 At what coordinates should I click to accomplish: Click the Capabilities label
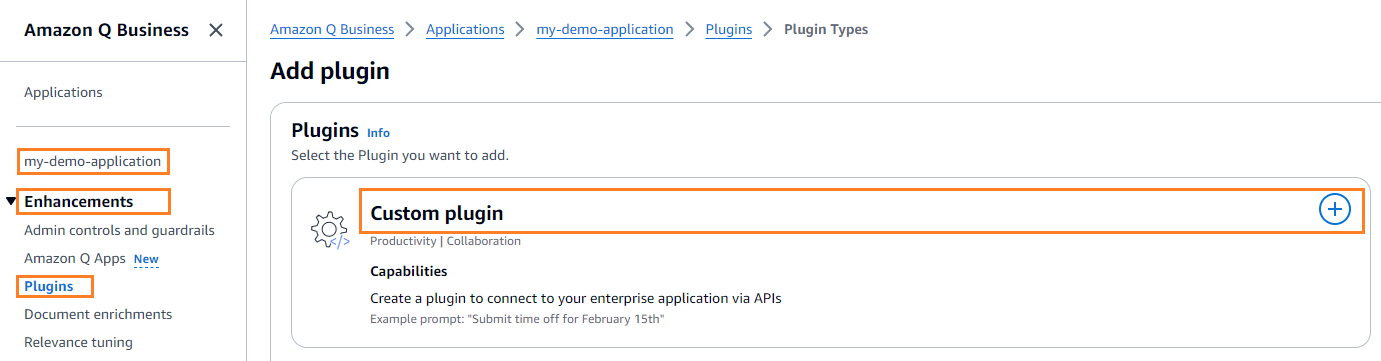(409, 271)
